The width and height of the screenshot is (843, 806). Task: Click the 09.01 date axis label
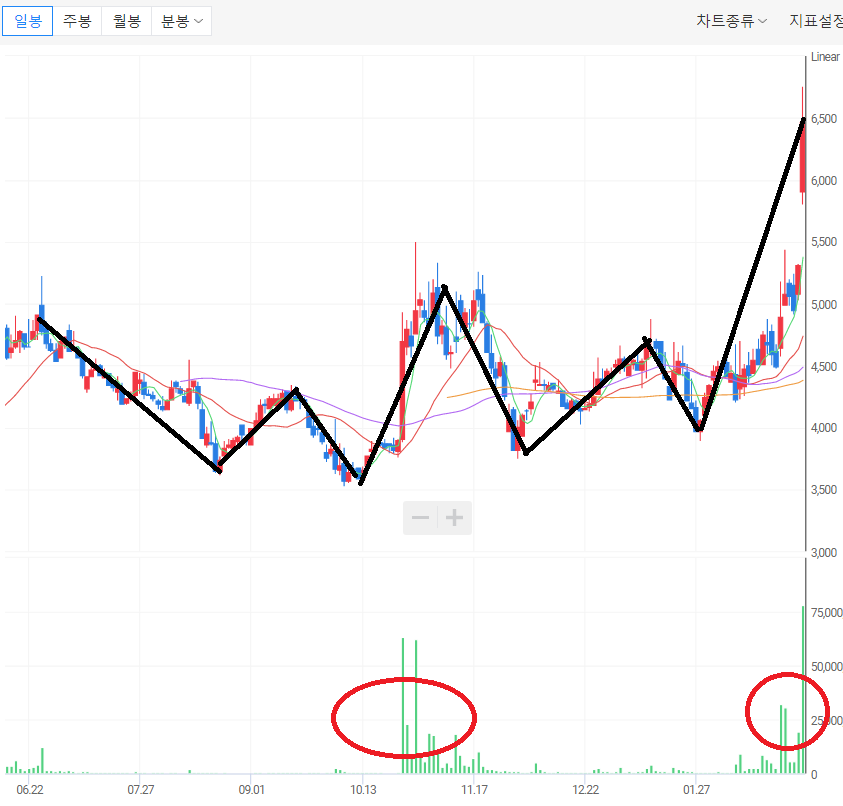tap(252, 790)
